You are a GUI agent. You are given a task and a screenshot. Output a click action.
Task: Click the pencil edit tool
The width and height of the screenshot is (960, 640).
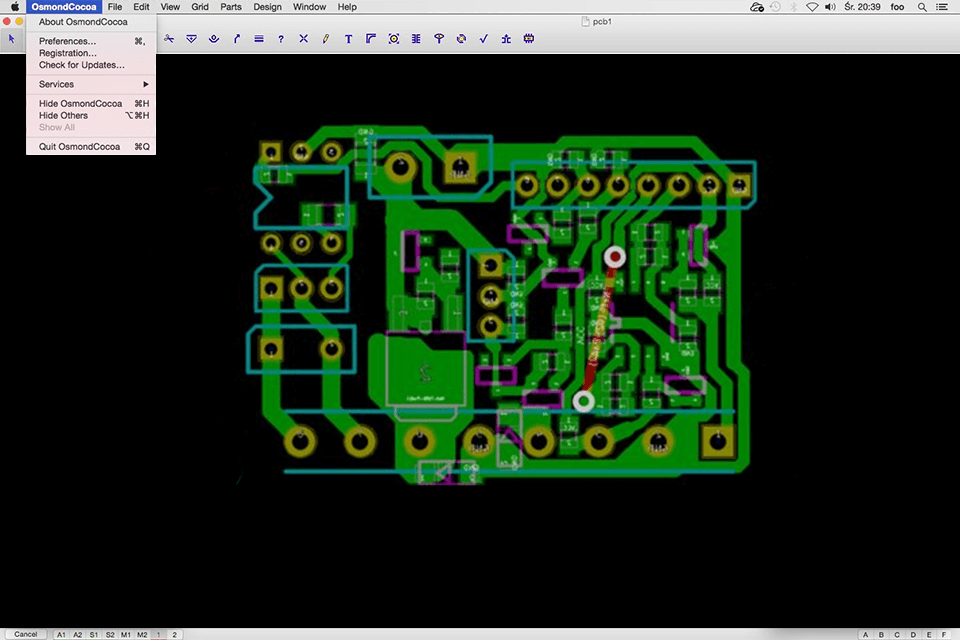[x=326, y=39]
